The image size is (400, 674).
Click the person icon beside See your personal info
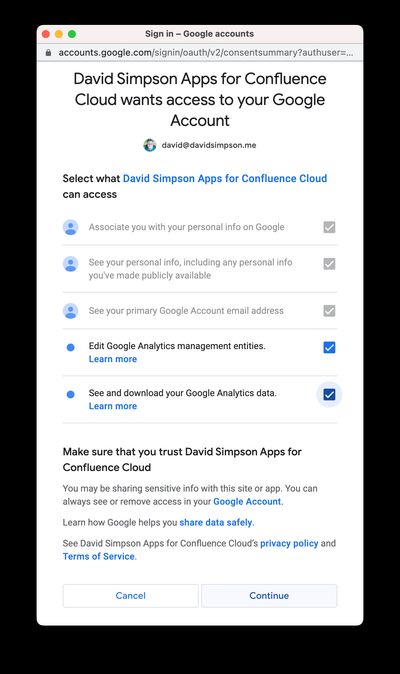pyautogui.click(x=70, y=263)
